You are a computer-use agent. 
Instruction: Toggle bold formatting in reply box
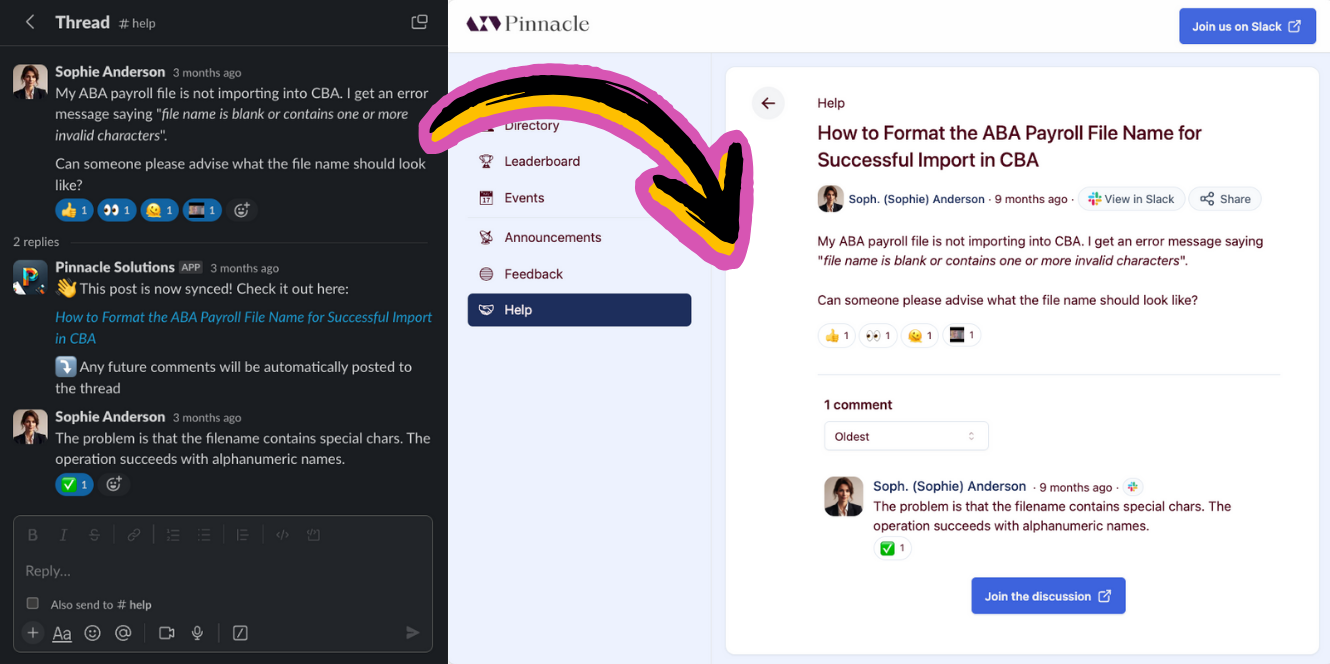coord(33,535)
